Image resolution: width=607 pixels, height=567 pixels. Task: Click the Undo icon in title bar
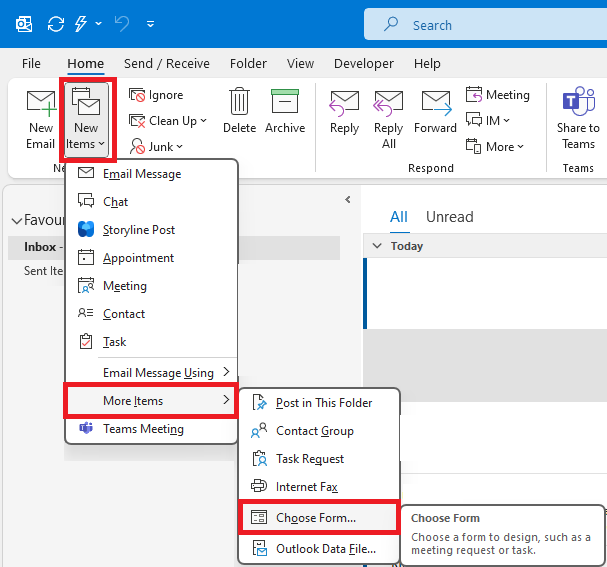coord(122,24)
